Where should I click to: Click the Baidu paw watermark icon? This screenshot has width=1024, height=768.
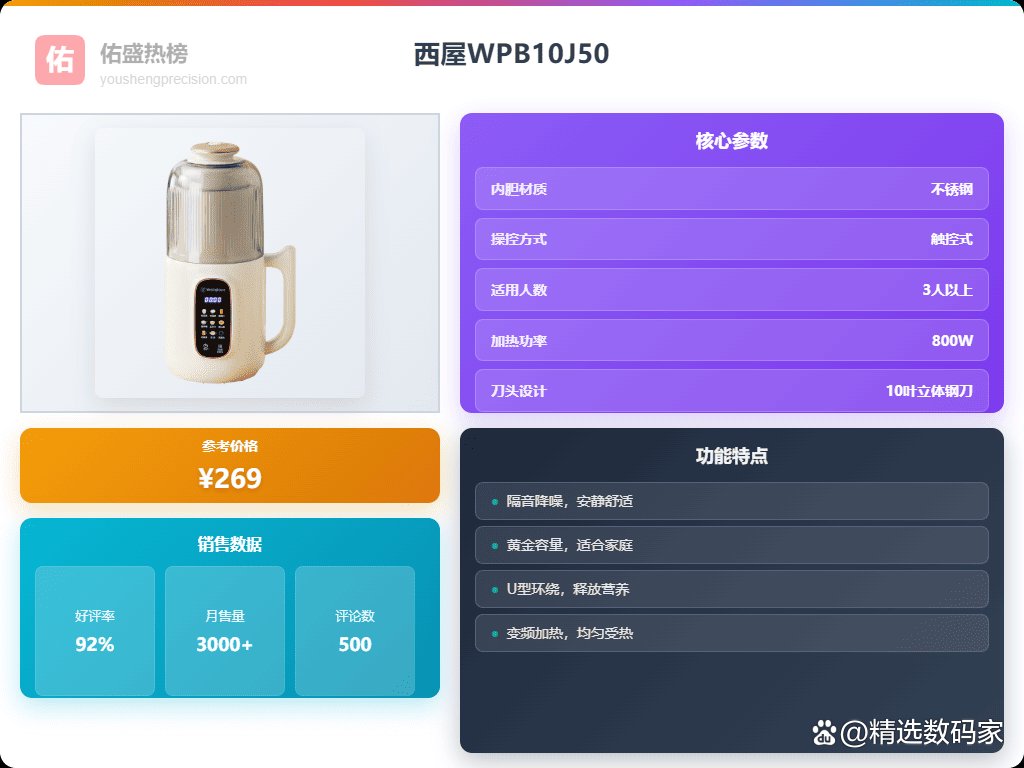tap(824, 733)
